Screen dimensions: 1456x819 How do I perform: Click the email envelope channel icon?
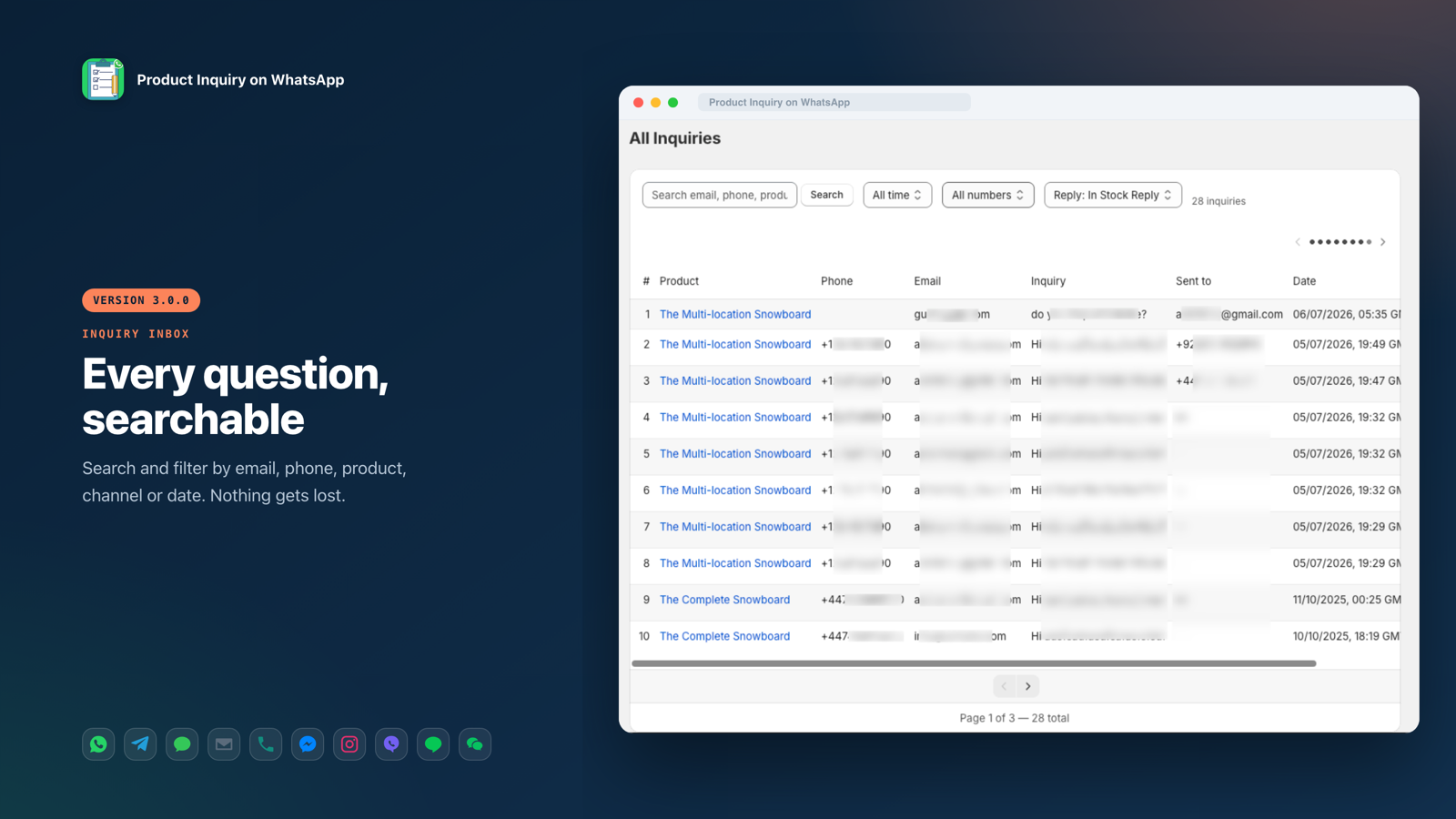pos(224,744)
